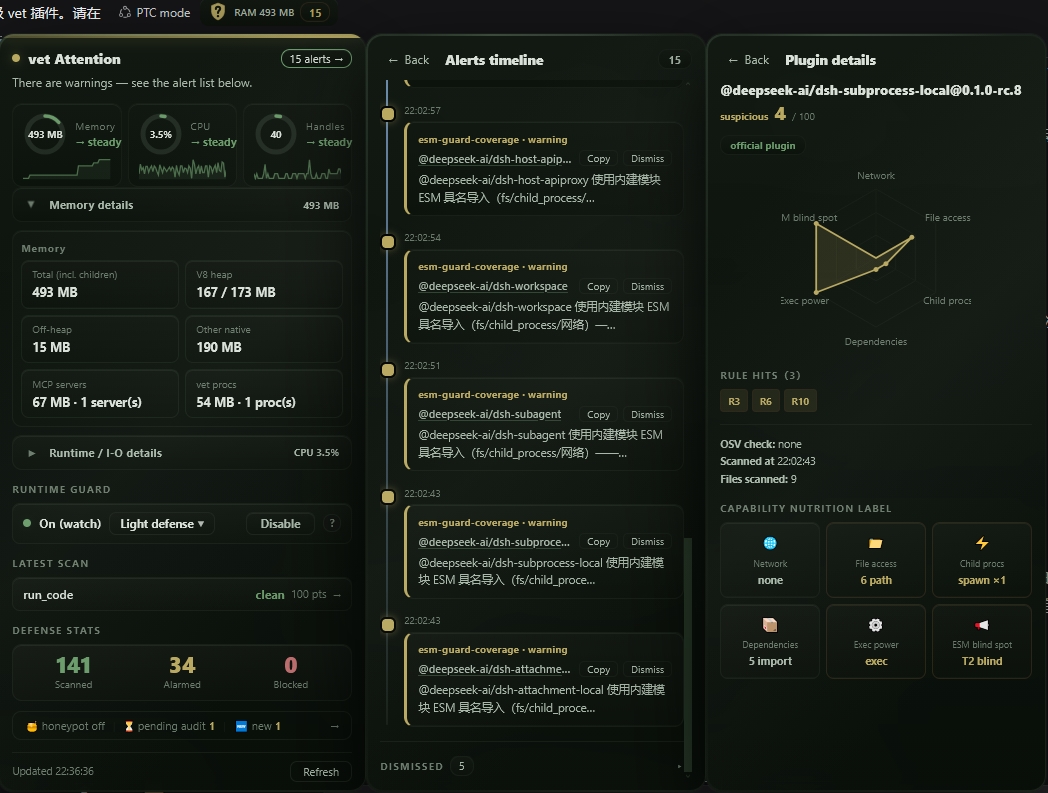Viewport: 1048px width, 793px height.
Task: Open the @deepseek-ai/dsh-subagent plugin link
Action: 490,415
